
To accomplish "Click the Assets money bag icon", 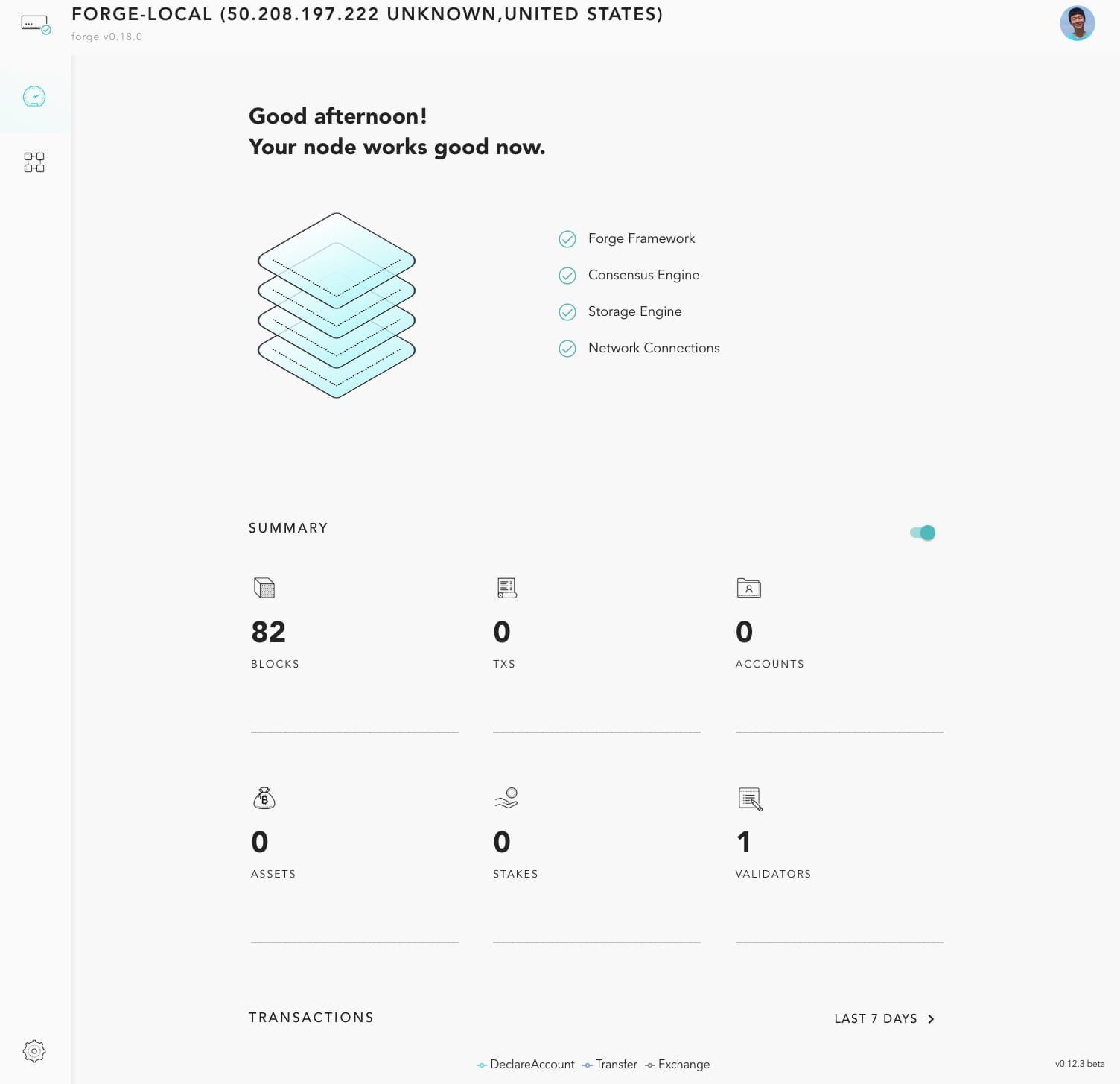I will [x=264, y=798].
